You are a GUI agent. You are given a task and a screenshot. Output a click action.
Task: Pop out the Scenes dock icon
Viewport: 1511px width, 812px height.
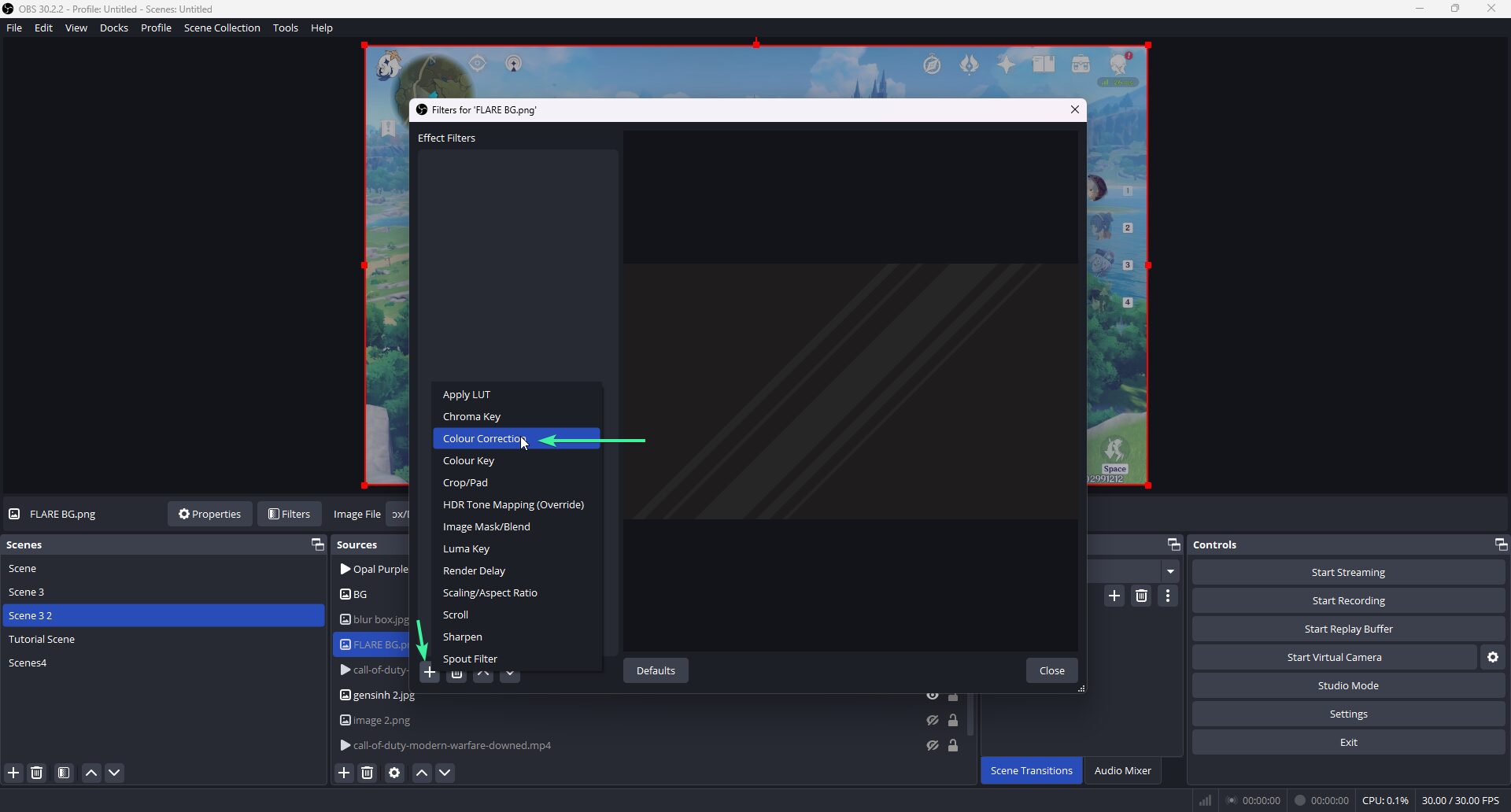(x=317, y=544)
